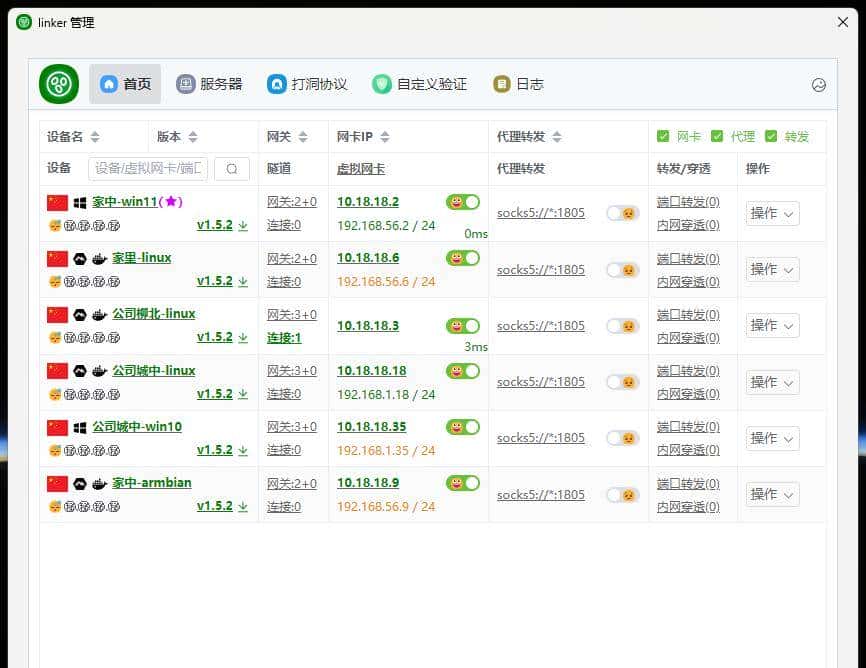Open the 日志 tab
The image size is (866, 668).
tap(519, 84)
